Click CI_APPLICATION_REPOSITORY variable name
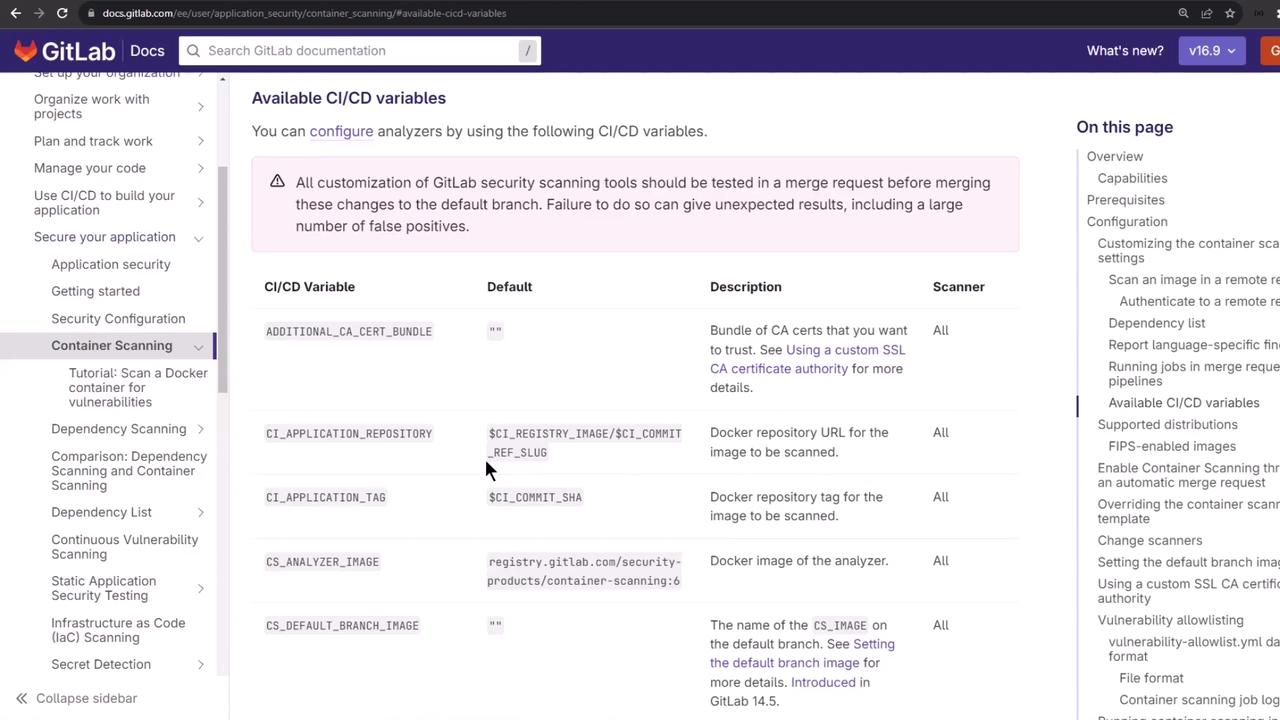The width and height of the screenshot is (1280, 720). (x=349, y=433)
